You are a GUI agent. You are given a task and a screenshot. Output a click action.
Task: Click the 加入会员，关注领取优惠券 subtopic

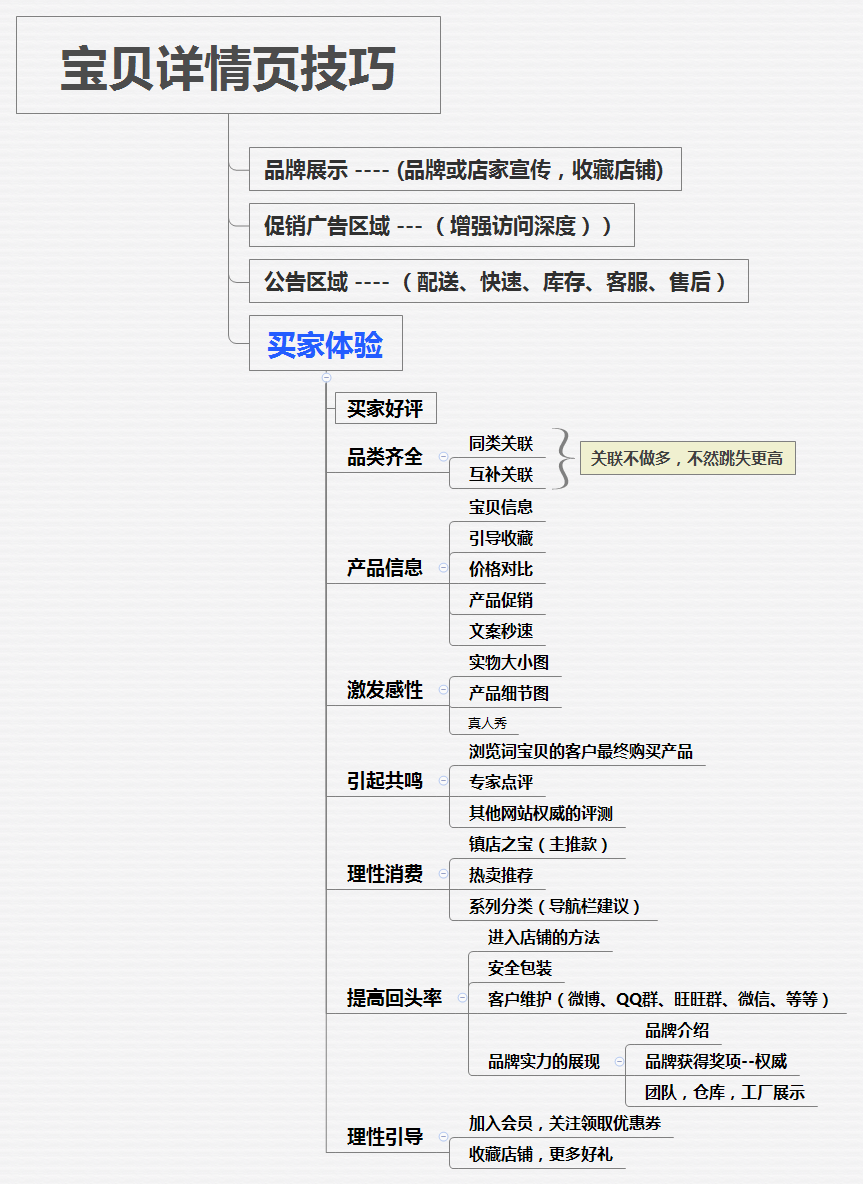pos(564,1123)
